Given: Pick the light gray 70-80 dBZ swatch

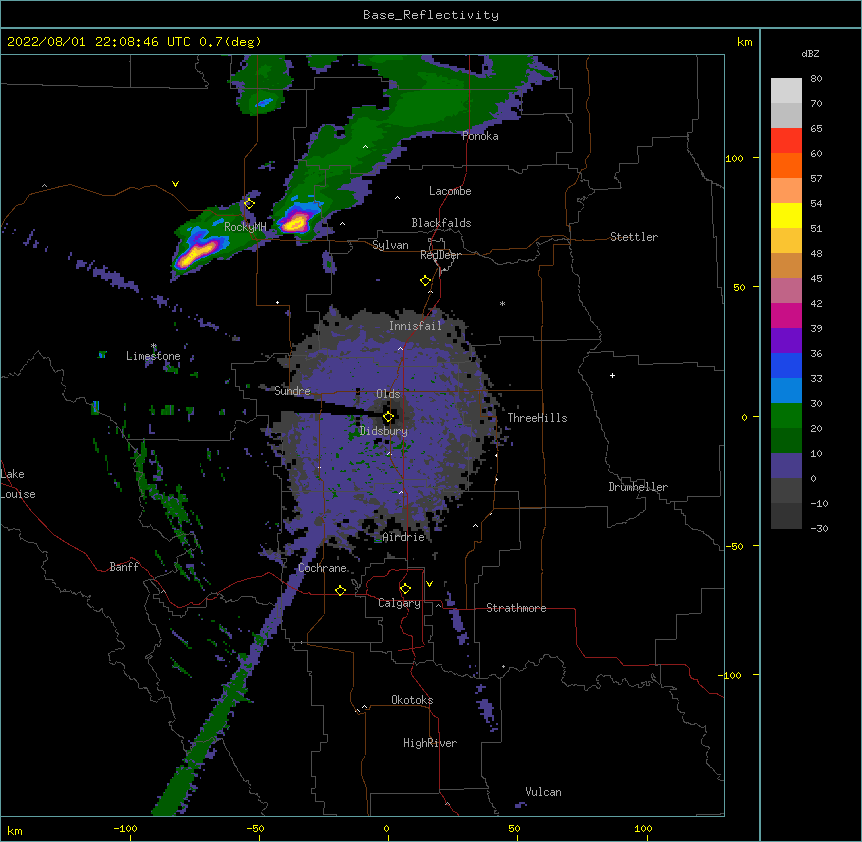Looking at the screenshot, I should pyautogui.click(x=786, y=91).
